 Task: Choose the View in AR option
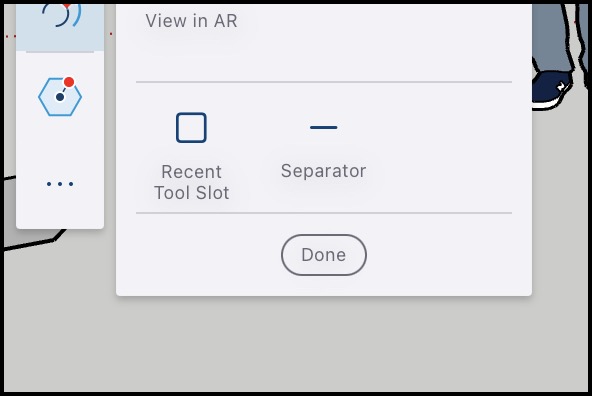pos(191,21)
